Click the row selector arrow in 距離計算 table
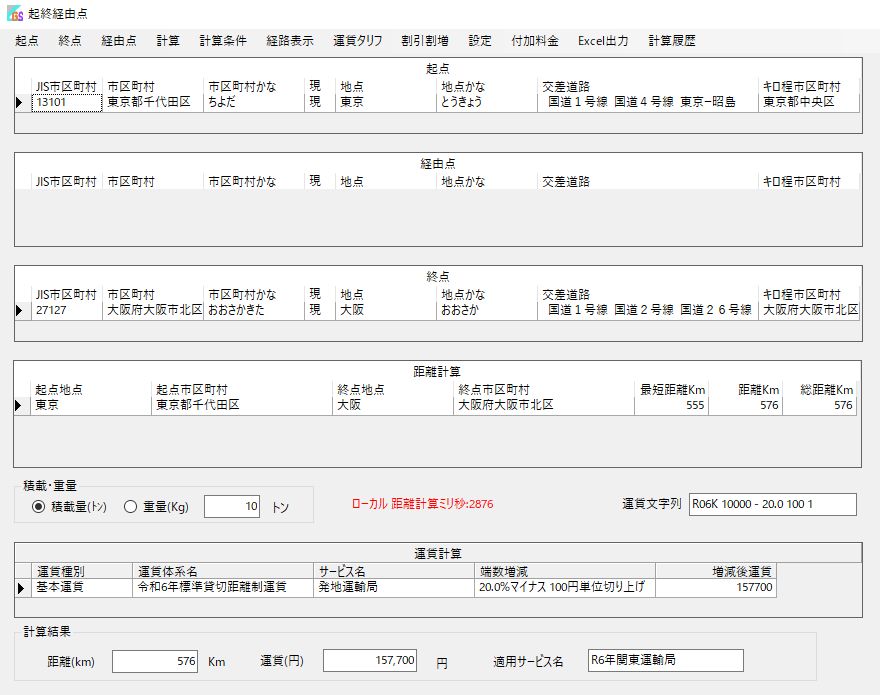This screenshot has height=695, width=880. pyautogui.click(x=19, y=405)
